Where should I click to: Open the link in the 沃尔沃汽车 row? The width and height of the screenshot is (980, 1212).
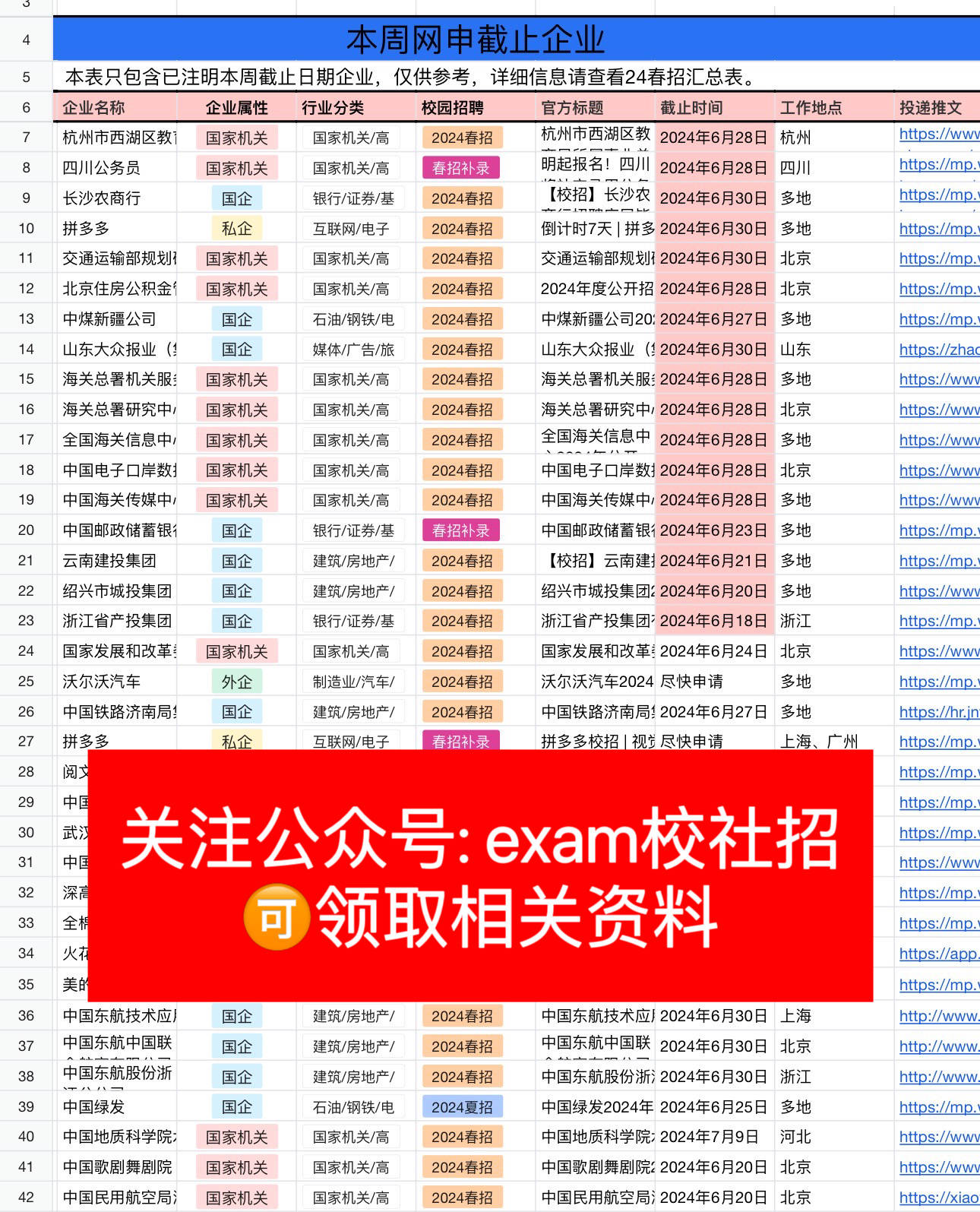[x=939, y=682]
